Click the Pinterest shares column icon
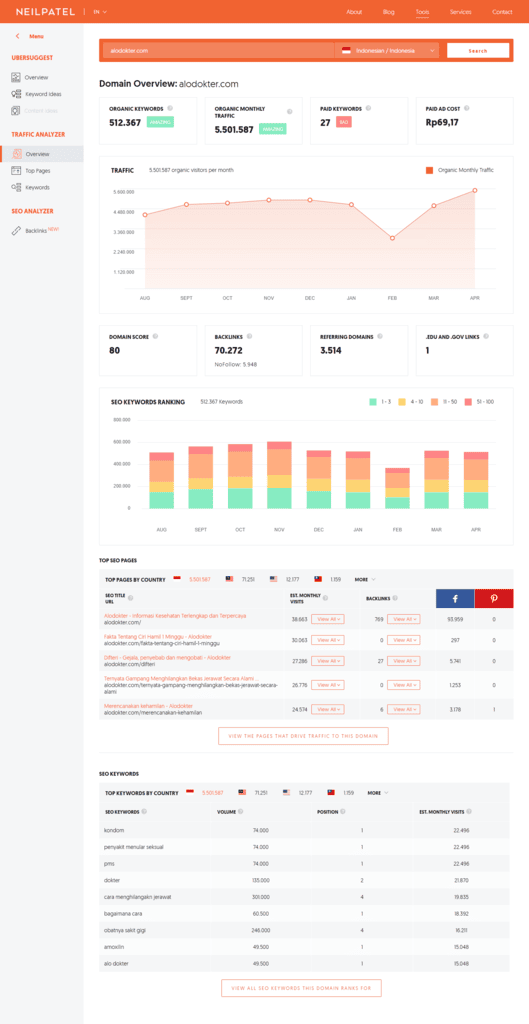This screenshot has width=529, height=1024. point(494,598)
